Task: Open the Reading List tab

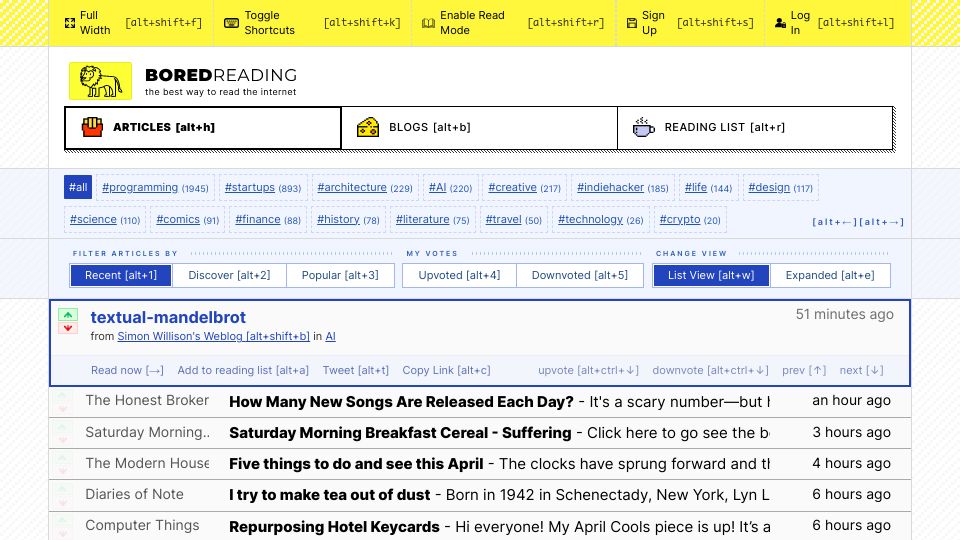Action: (755, 127)
